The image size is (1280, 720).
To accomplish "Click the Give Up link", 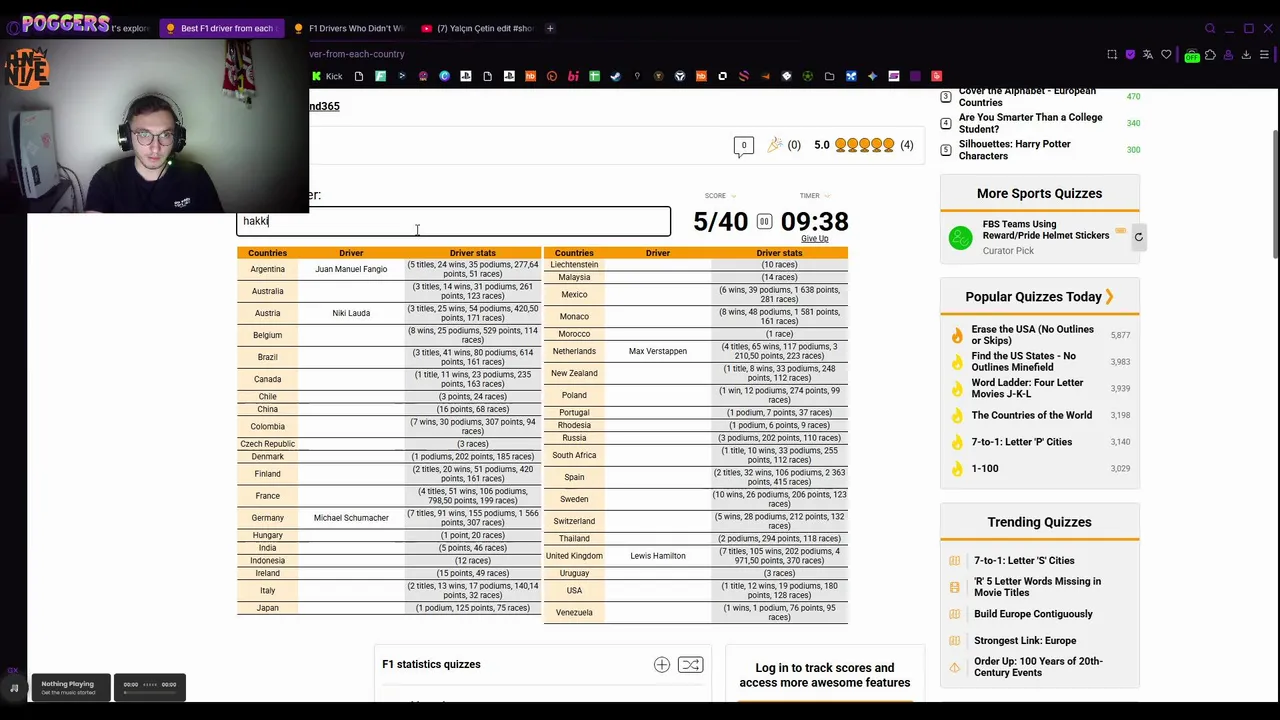I will pyautogui.click(x=814, y=239).
